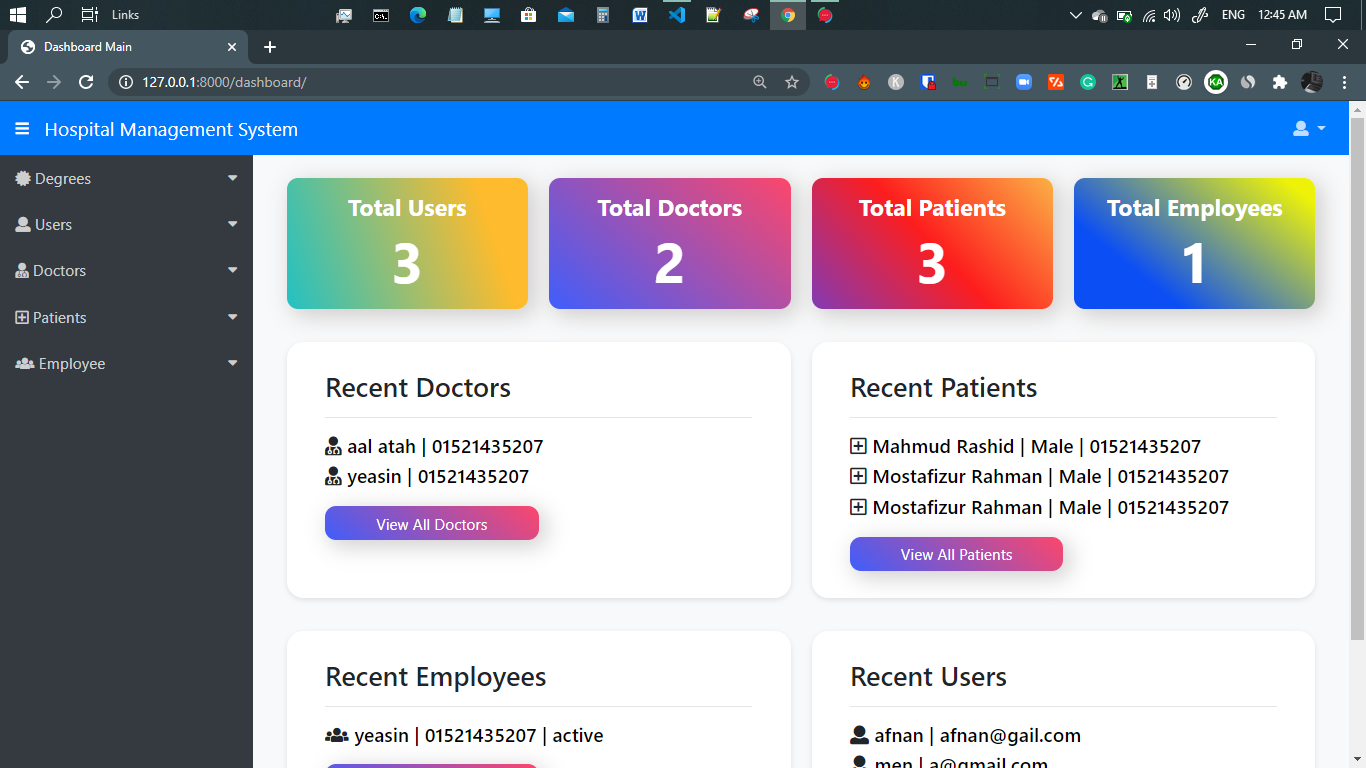The width and height of the screenshot is (1366, 768).
Task: Open the Chrome profile avatar
Action: click(1312, 82)
